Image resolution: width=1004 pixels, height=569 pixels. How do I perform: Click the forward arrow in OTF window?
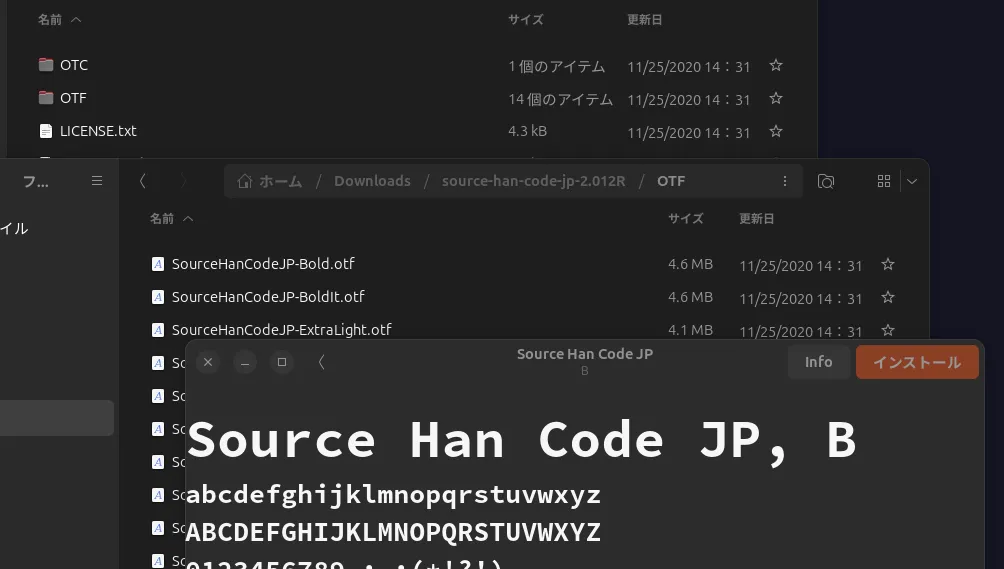coord(183,181)
